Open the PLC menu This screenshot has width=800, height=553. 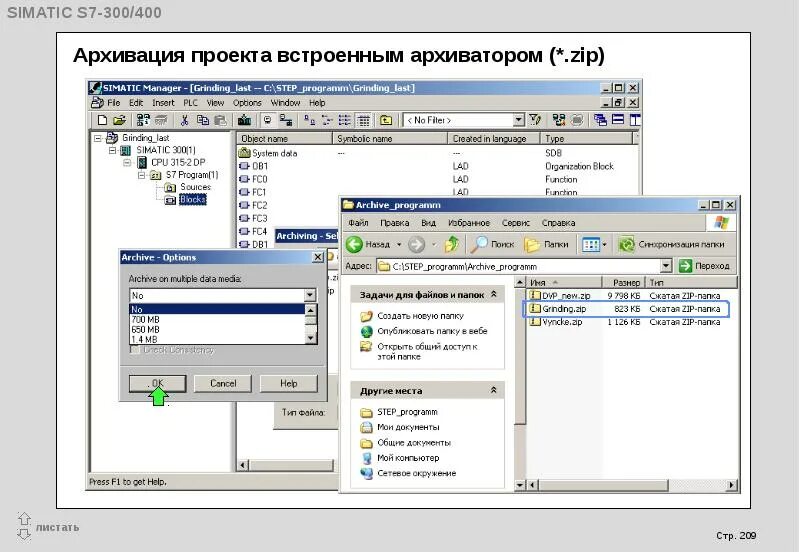[190, 103]
